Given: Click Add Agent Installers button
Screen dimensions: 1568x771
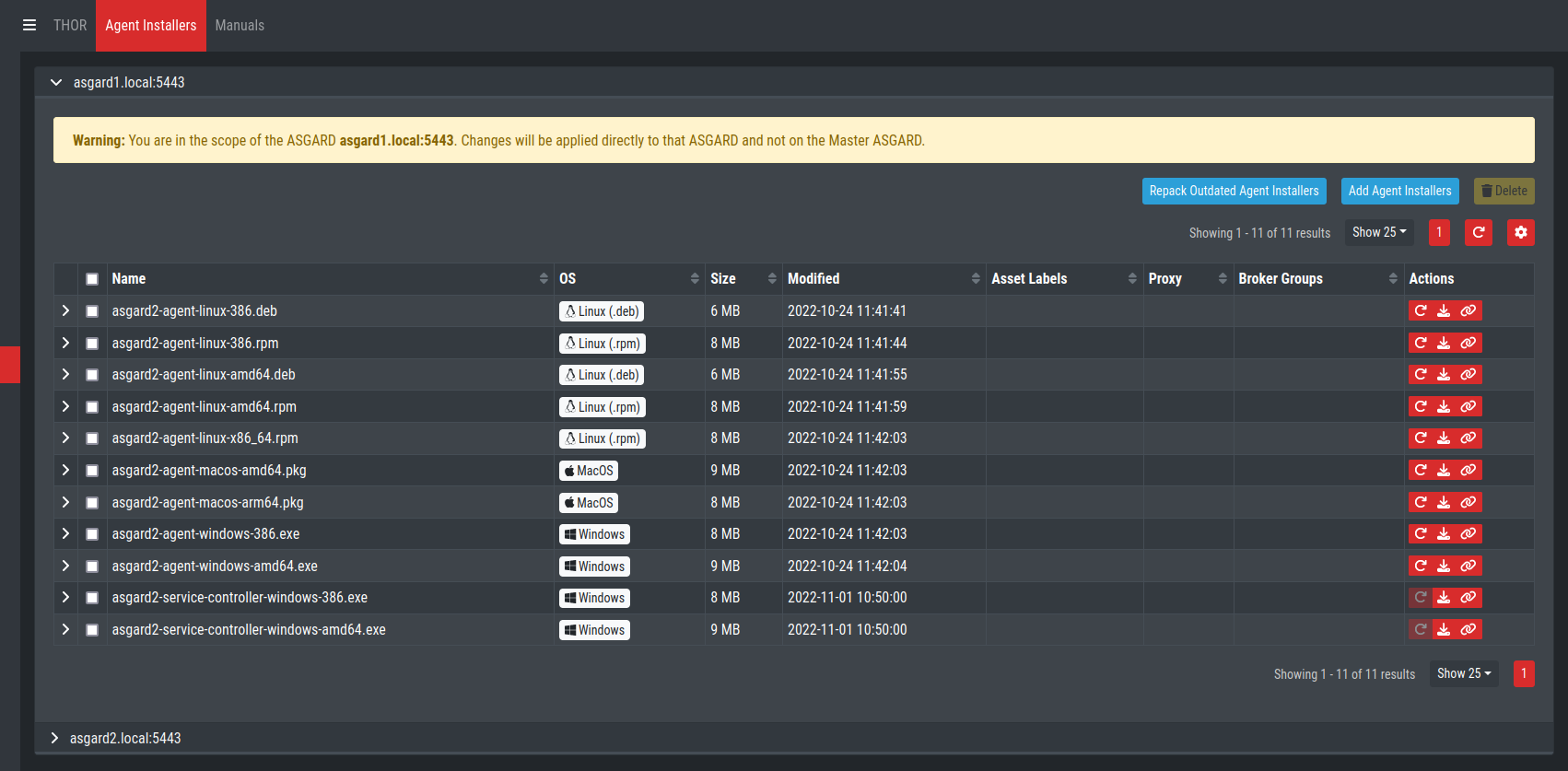Looking at the screenshot, I should click(x=1400, y=192).
